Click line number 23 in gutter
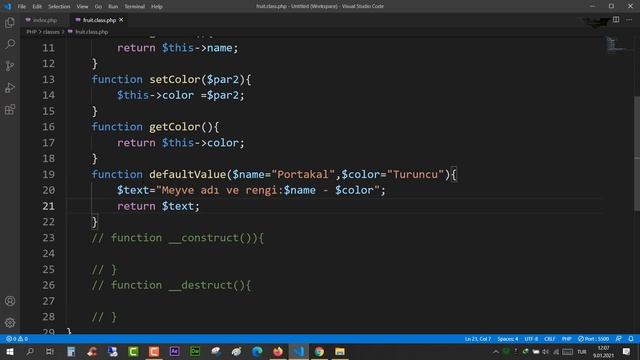Image resolution: width=640 pixels, height=360 pixels. click(48, 238)
